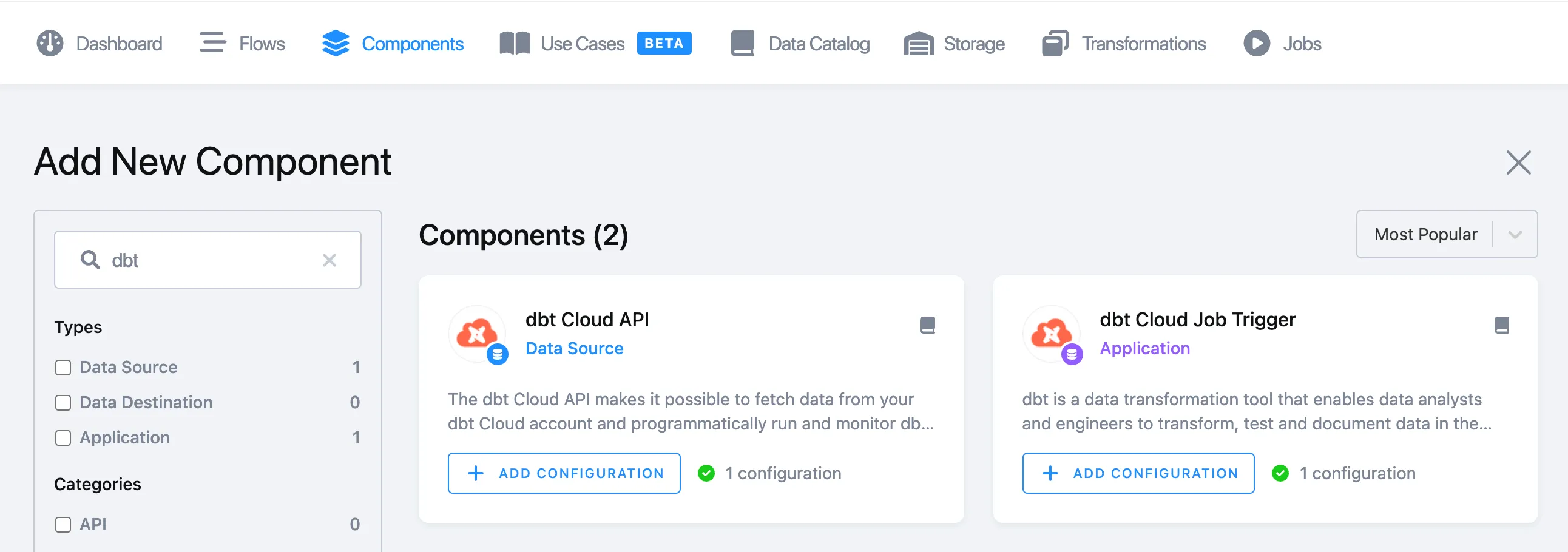Click the Jobs play icon
This screenshot has width=1568, height=552.
[x=1256, y=43]
